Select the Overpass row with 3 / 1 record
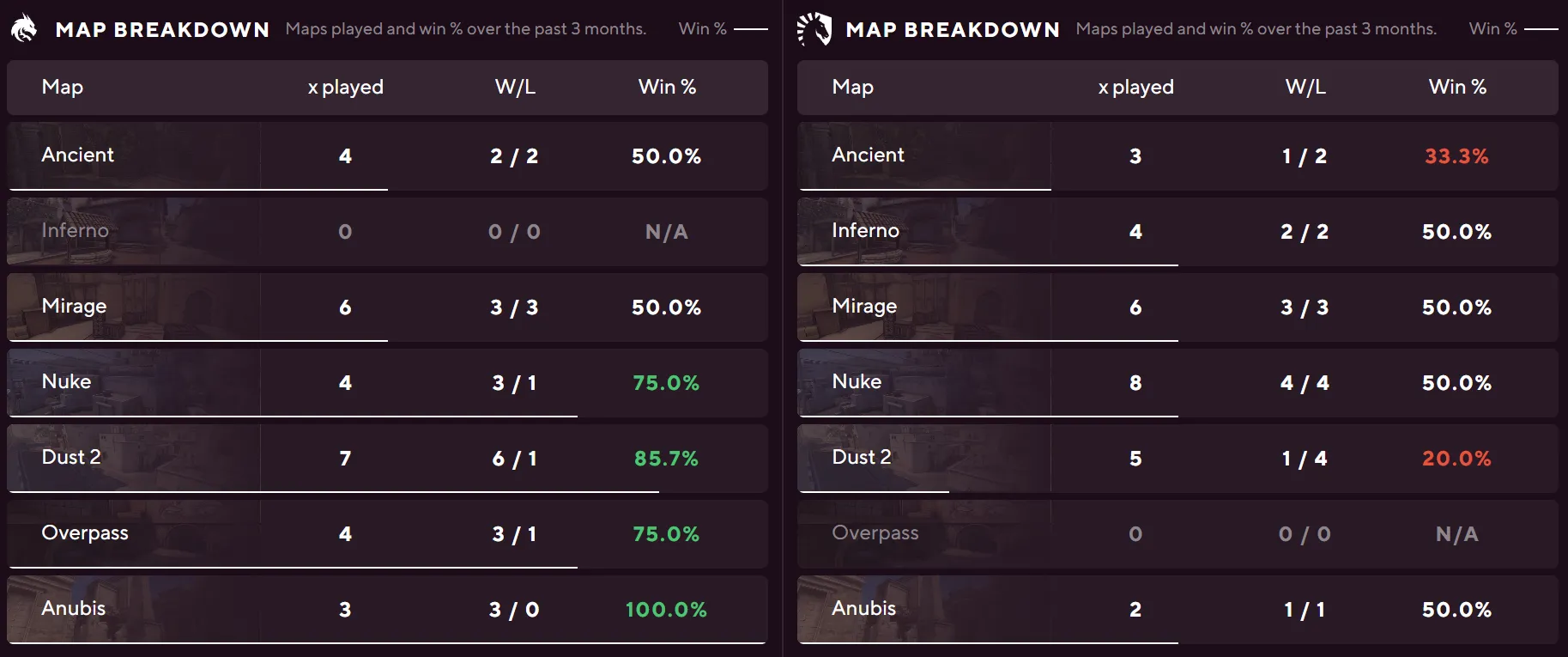This screenshot has height=657, width=1568. 387,533
